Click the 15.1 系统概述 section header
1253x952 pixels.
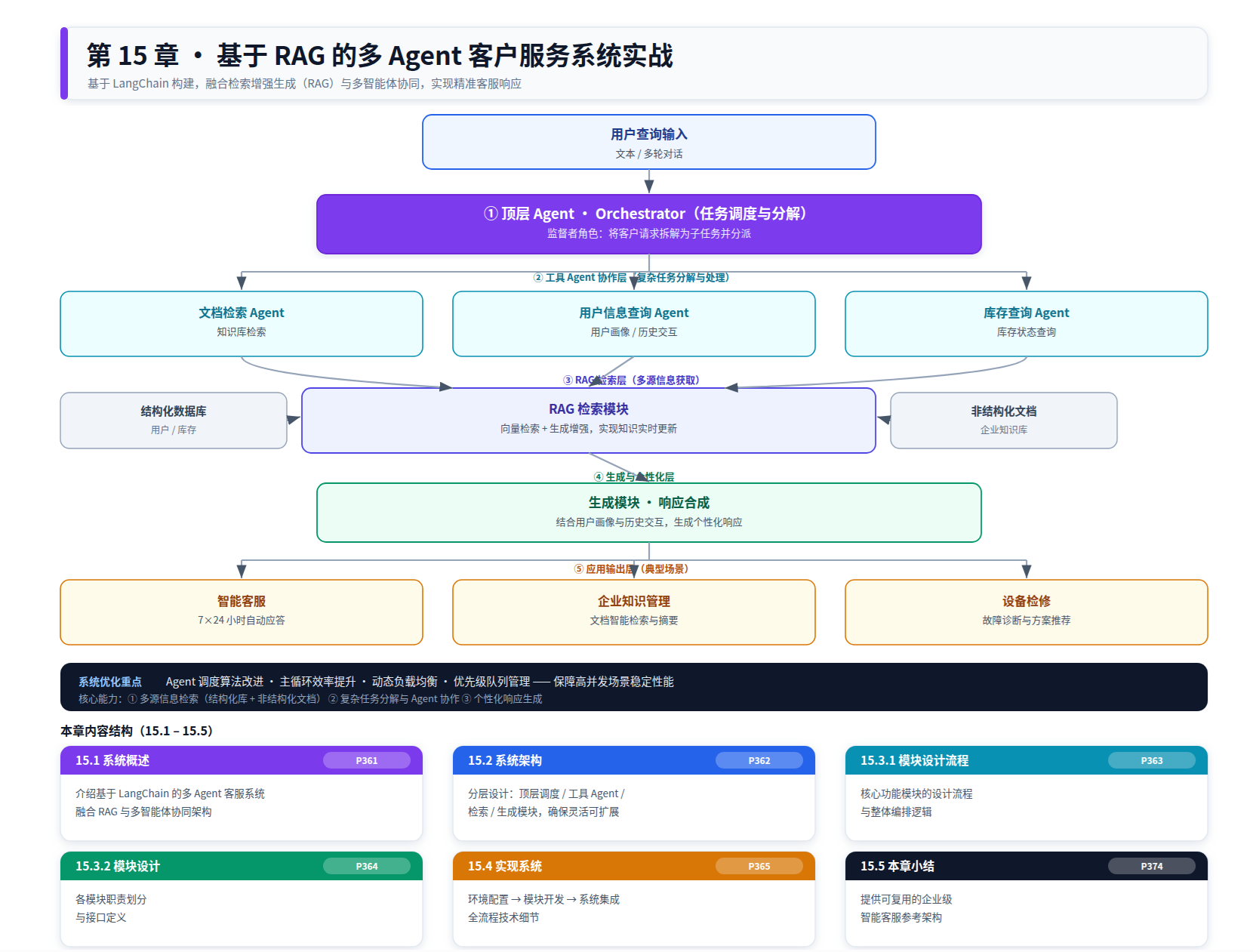pos(242,760)
